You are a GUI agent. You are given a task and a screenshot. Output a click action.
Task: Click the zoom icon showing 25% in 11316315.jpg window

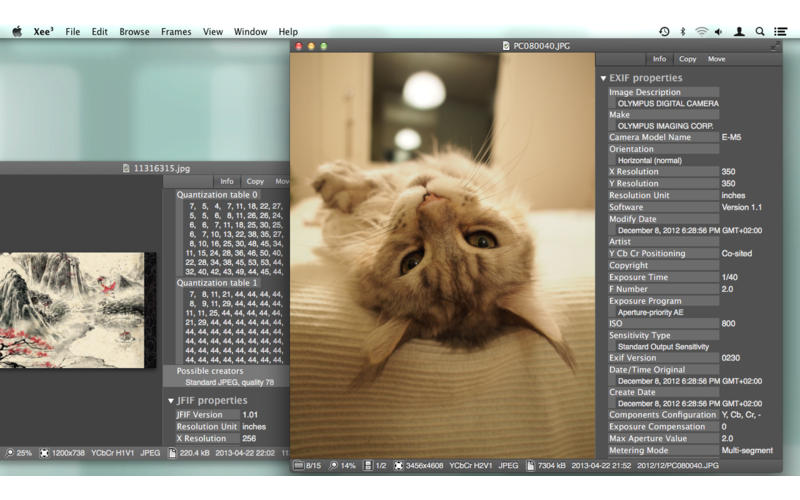(x=10, y=452)
